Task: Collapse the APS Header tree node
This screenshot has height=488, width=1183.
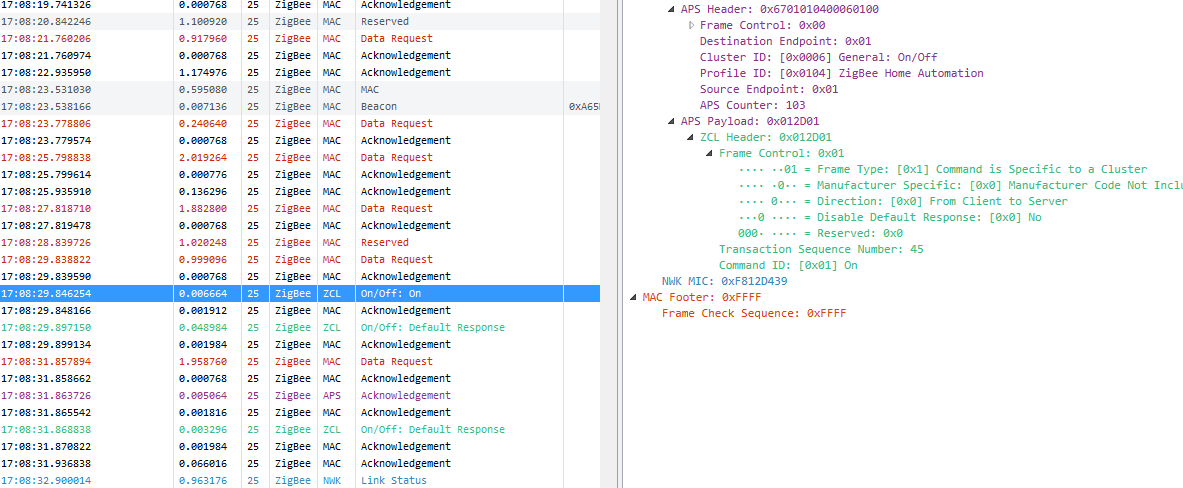Action: coord(672,10)
